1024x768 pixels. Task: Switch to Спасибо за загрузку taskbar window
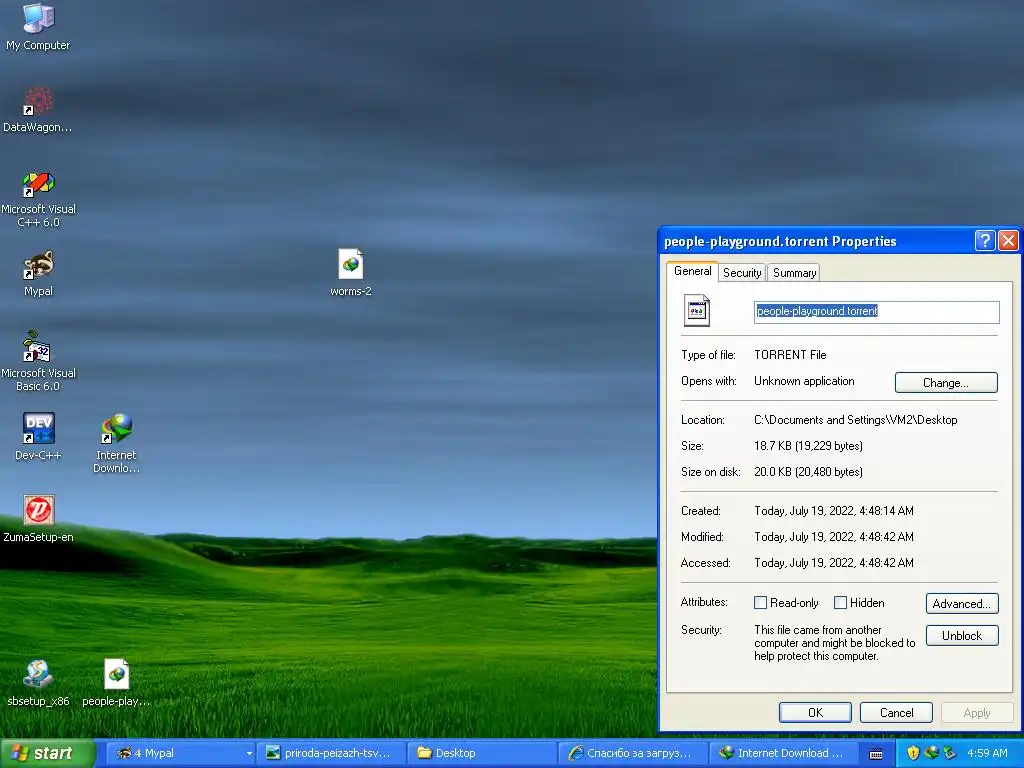(x=633, y=753)
